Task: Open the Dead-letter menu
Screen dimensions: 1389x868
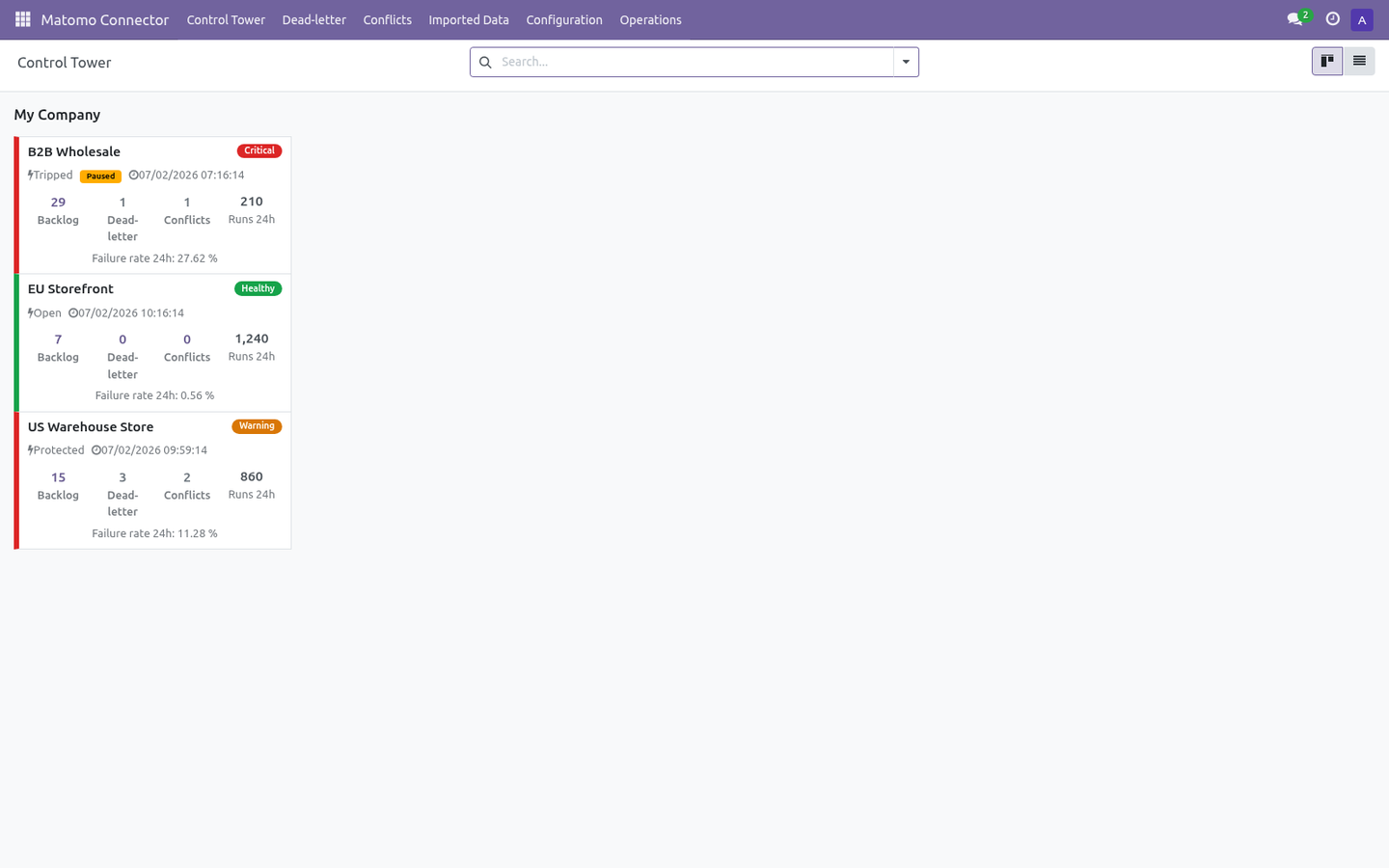Action: pos(313,19)
